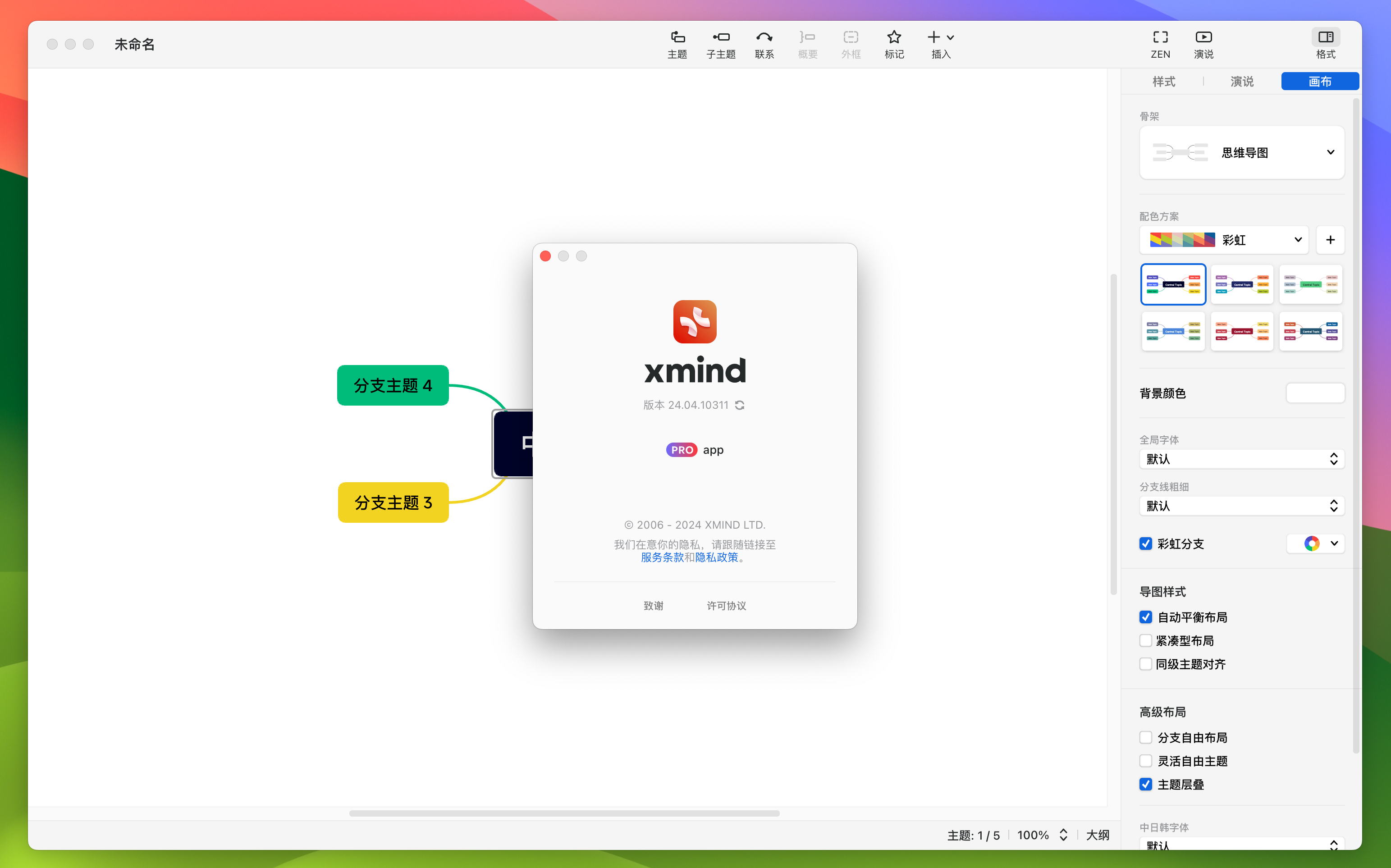Switch to the 演说 panel tab
The width and height of the screenshot is (1391, 868).
pos(1241,81)
